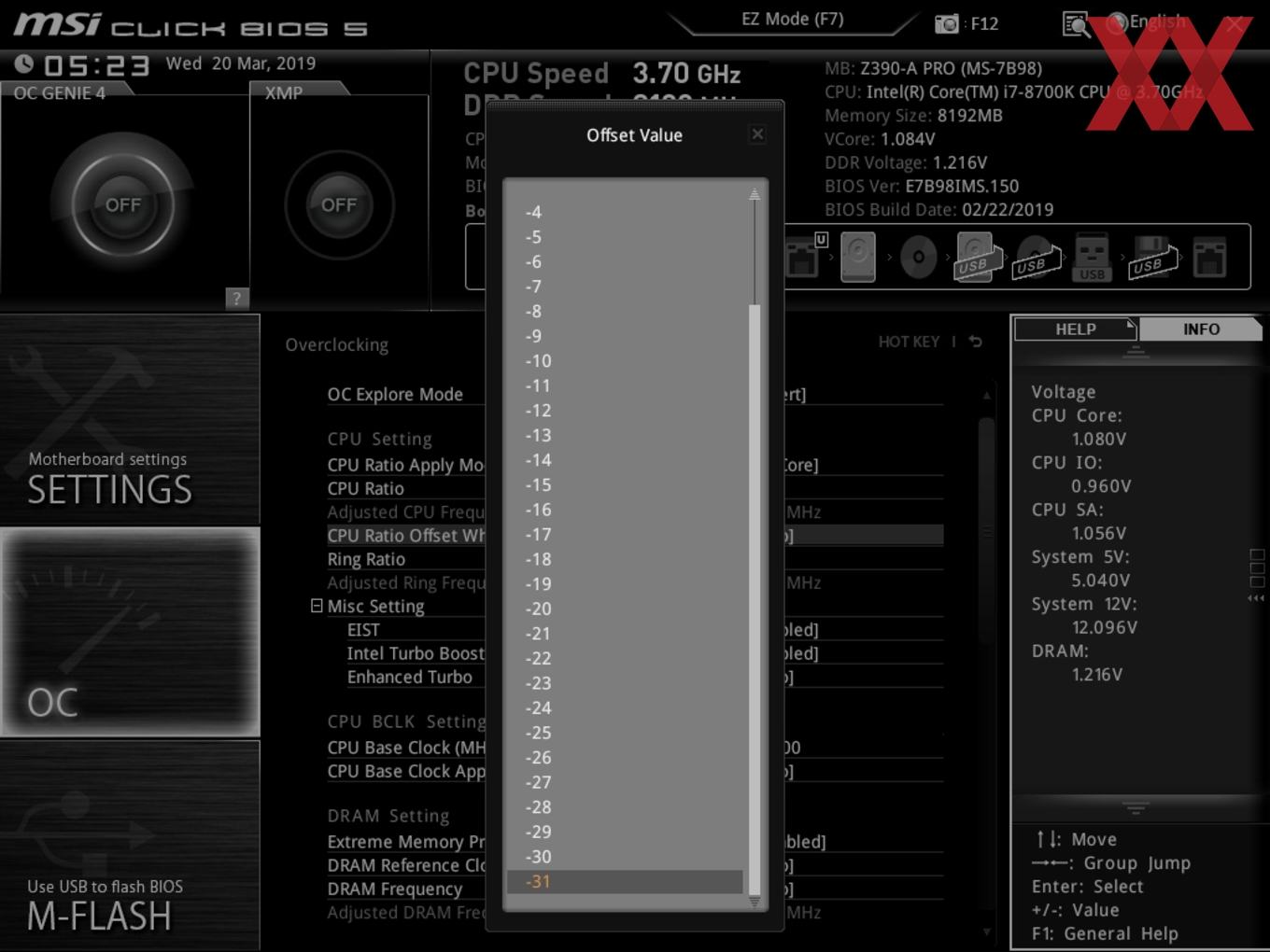
Task: Click the Overclocking list scroll-down arrow
Action: [986, 931]
